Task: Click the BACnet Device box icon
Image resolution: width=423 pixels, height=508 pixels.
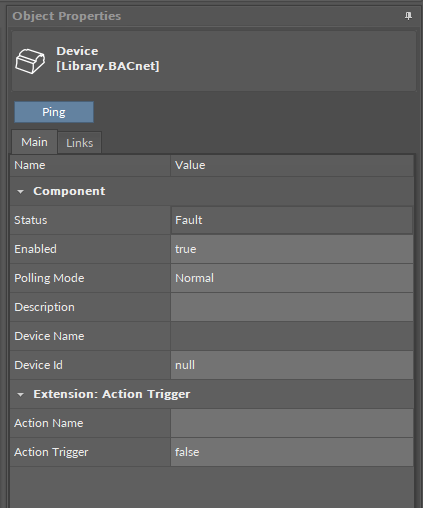Action: tap(30, 61)
